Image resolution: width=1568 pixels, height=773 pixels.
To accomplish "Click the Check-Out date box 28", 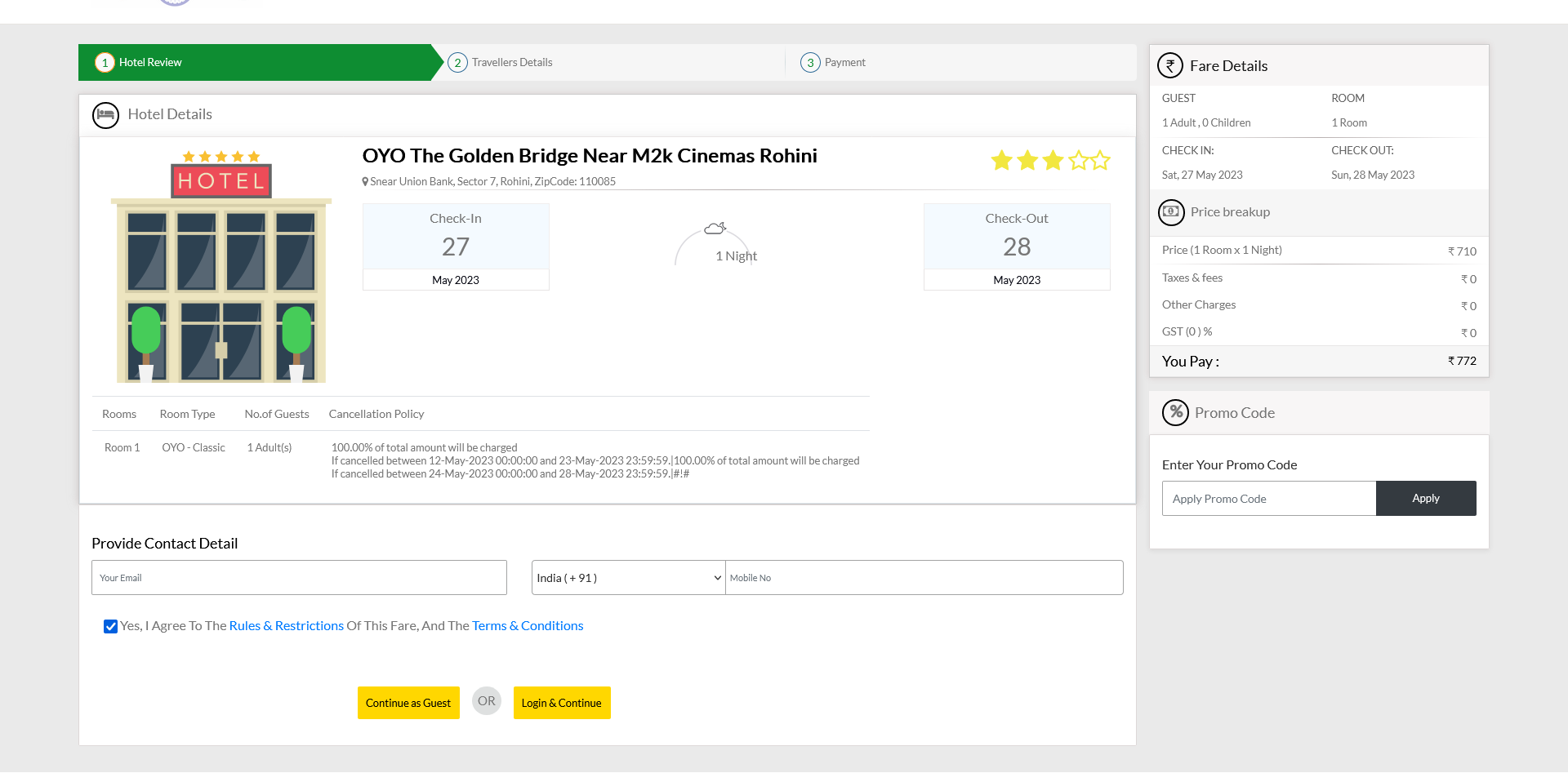I will coord(1017,247).
